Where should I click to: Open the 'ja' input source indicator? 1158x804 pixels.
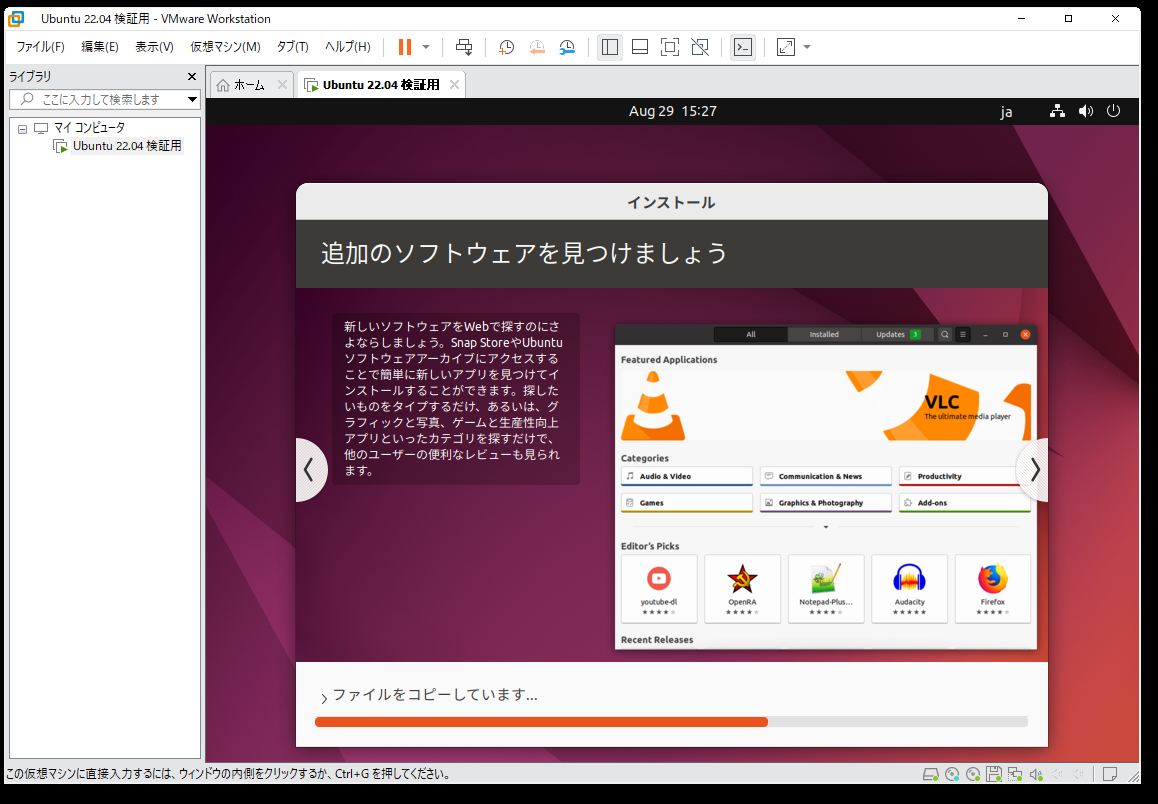coord(1006,111)
